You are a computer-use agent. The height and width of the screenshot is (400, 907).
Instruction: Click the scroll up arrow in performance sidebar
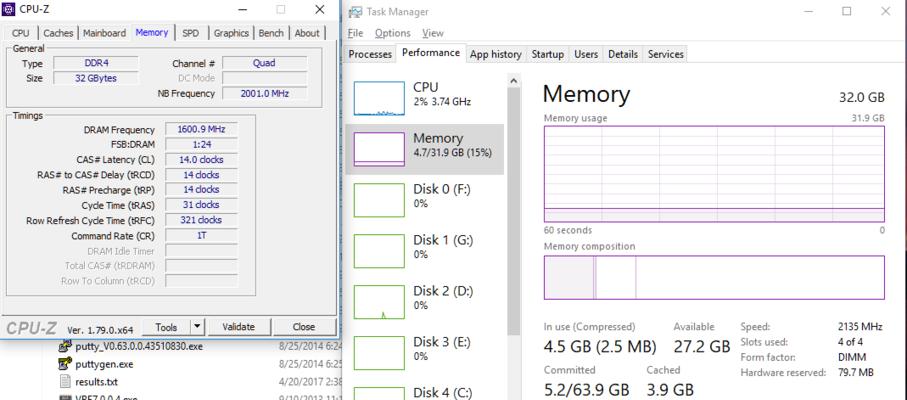coord(513,82)
